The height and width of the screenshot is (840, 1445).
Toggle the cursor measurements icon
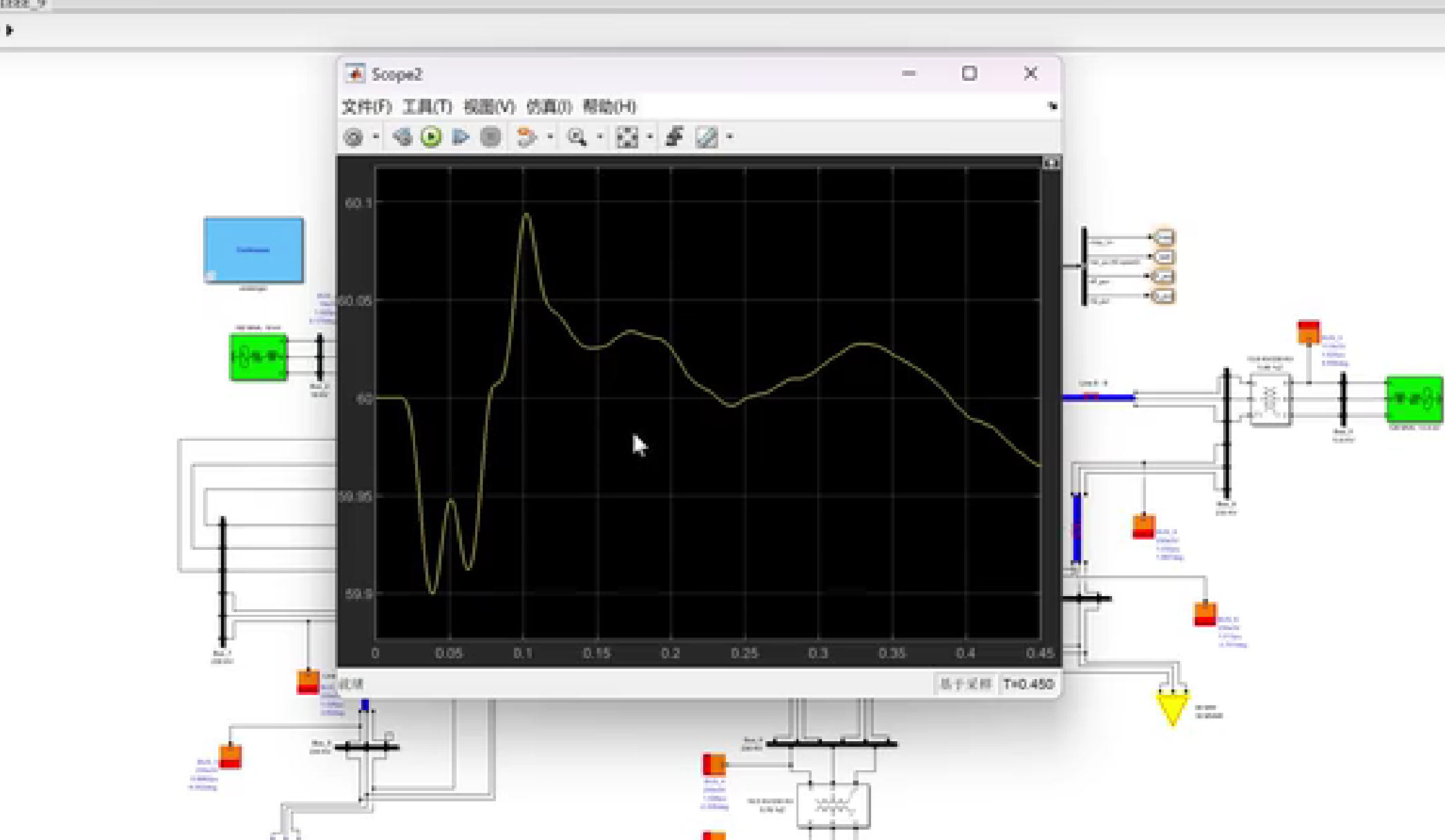[x=707, y=137]
